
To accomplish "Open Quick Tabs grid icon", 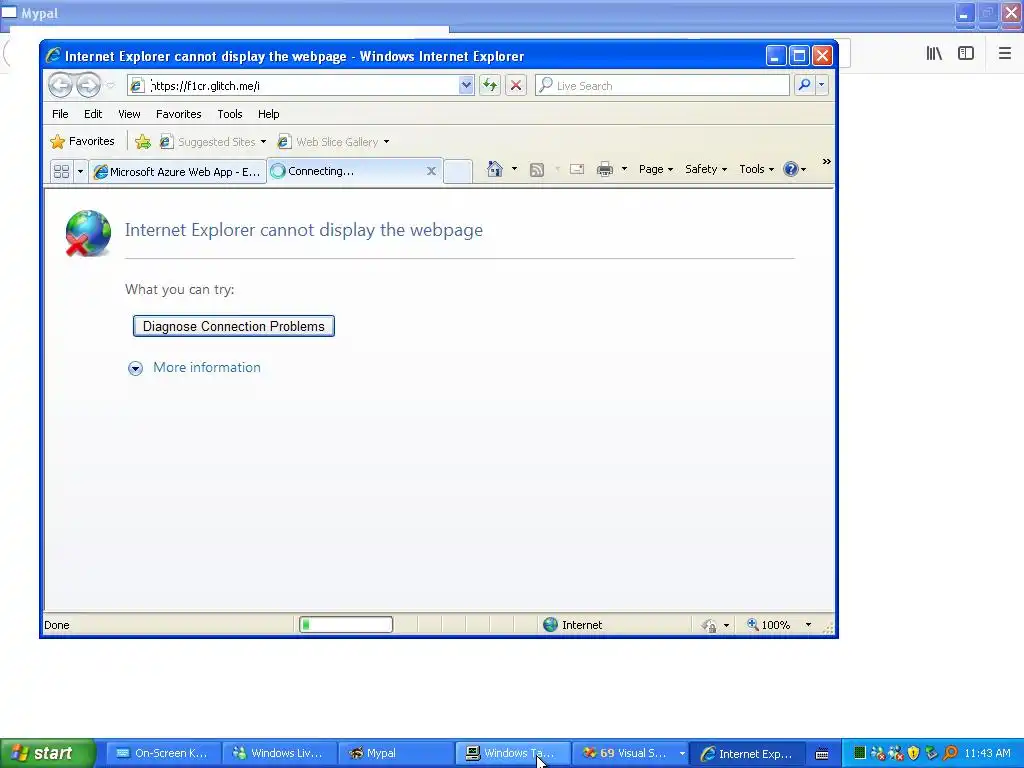I will pyautogui.click(x=61, y=171).
